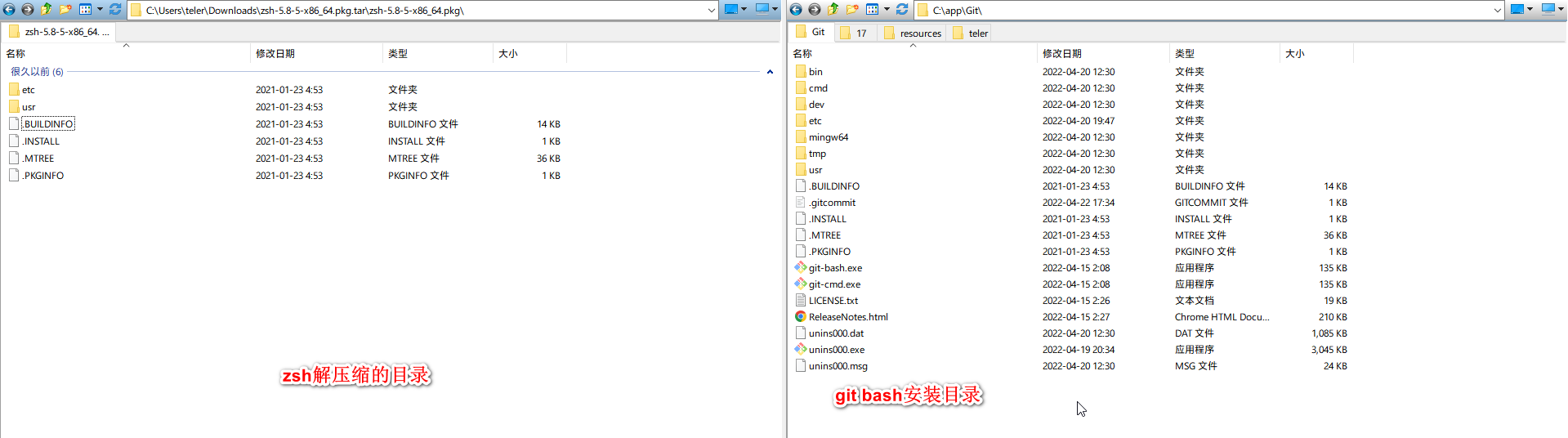Expand view mode dropdown arrow in right pane
Screen dimensions: 1568x438
click(x=887, y=10)
